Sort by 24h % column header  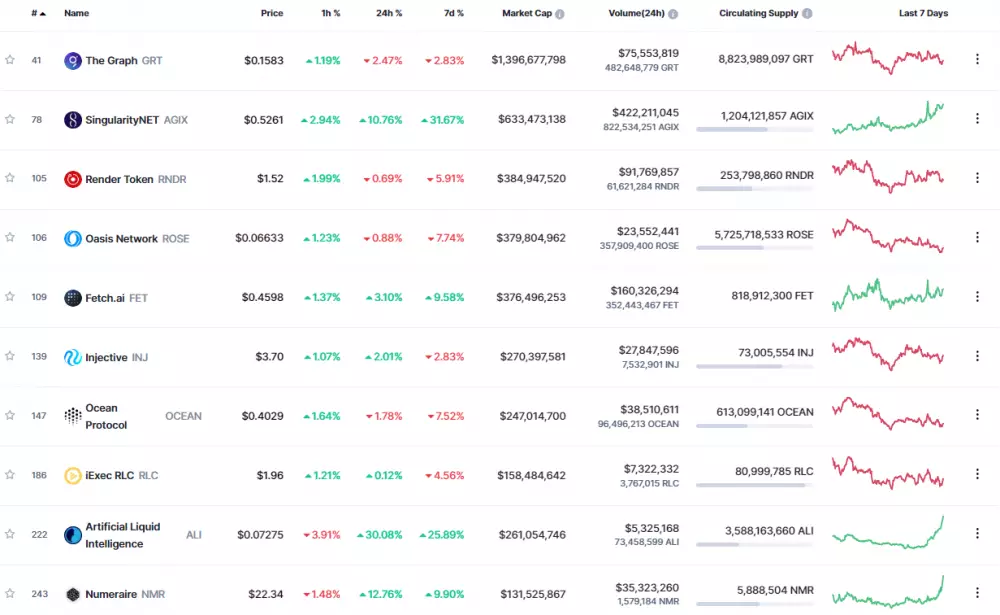(389, 14)
